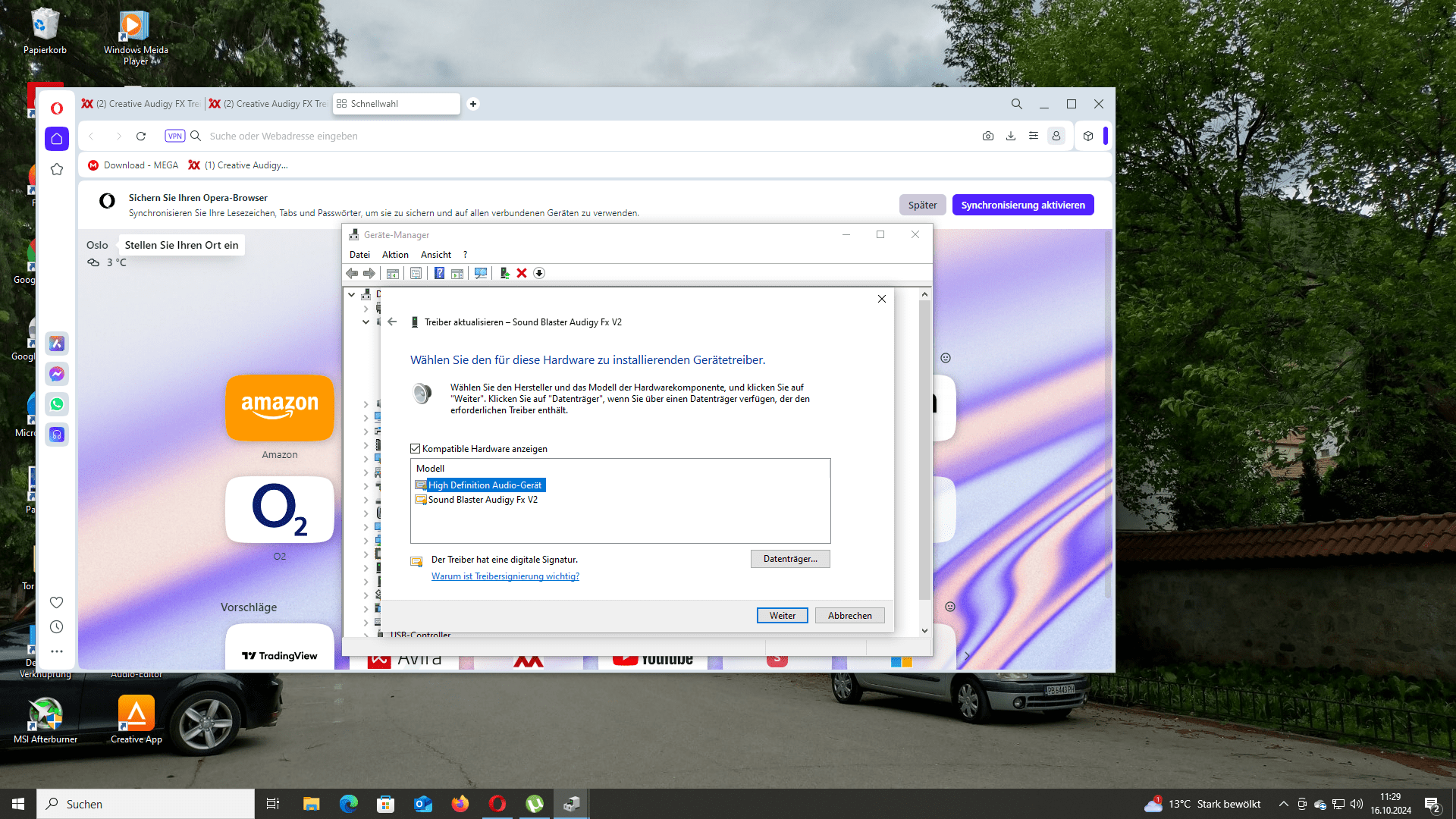Toggle the VPN badge in address bar

(175, 136)
